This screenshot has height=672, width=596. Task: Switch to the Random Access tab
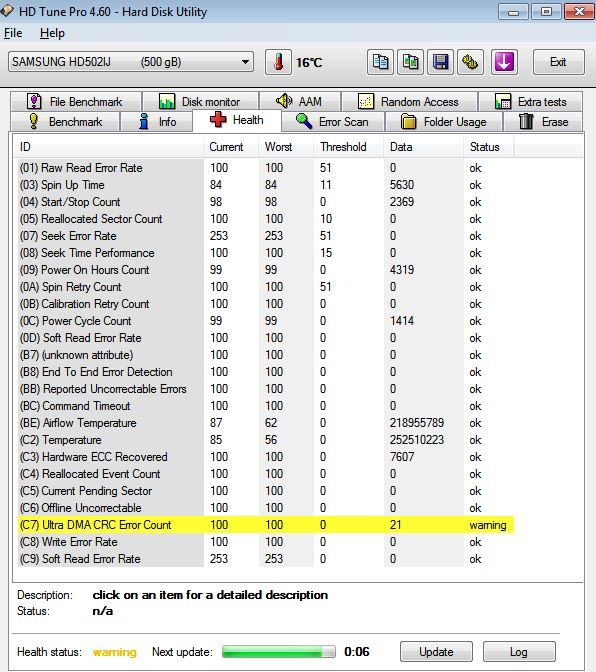pyautogui.click(x=409, y=102)
